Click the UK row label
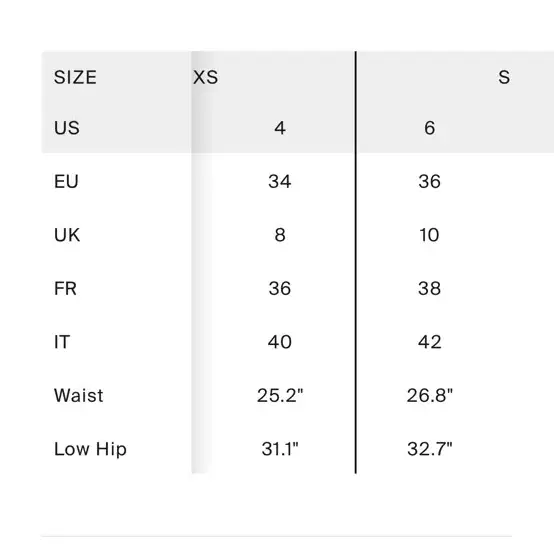 point(67,235)
